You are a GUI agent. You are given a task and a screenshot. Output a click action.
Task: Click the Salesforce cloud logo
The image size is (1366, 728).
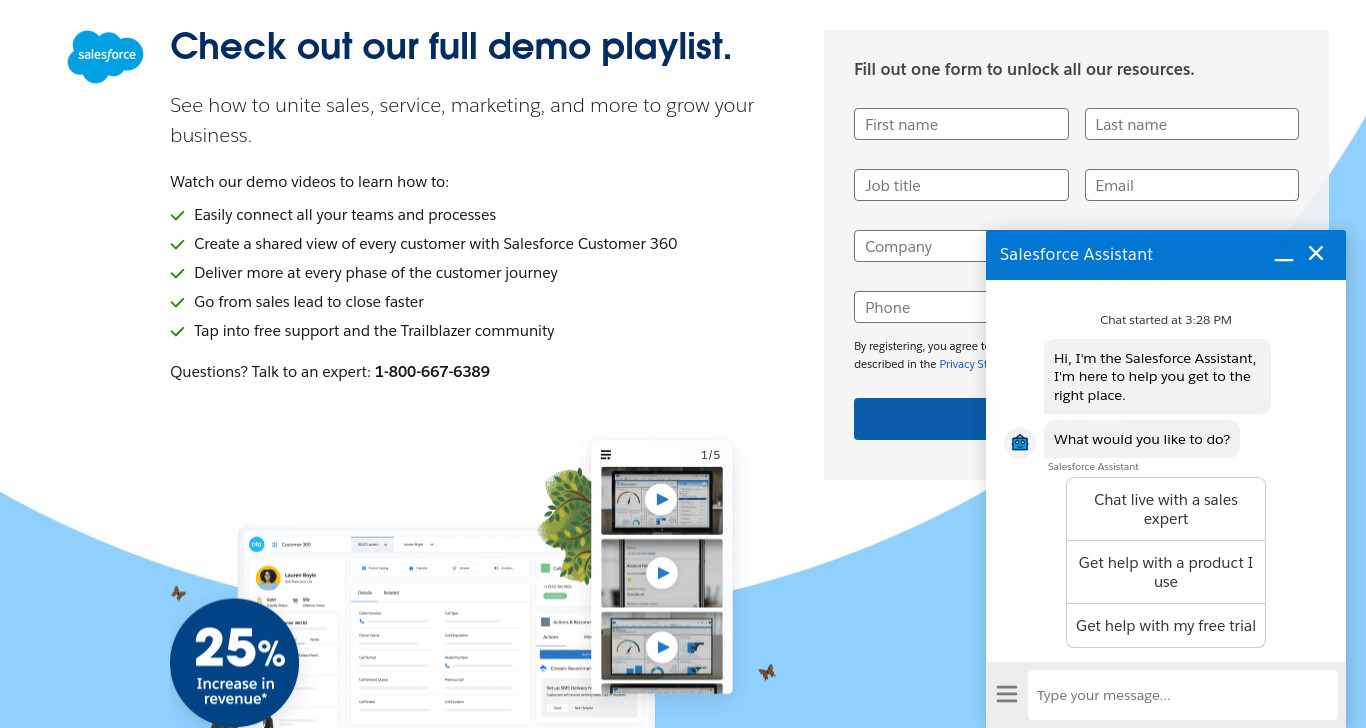(105, 56)
